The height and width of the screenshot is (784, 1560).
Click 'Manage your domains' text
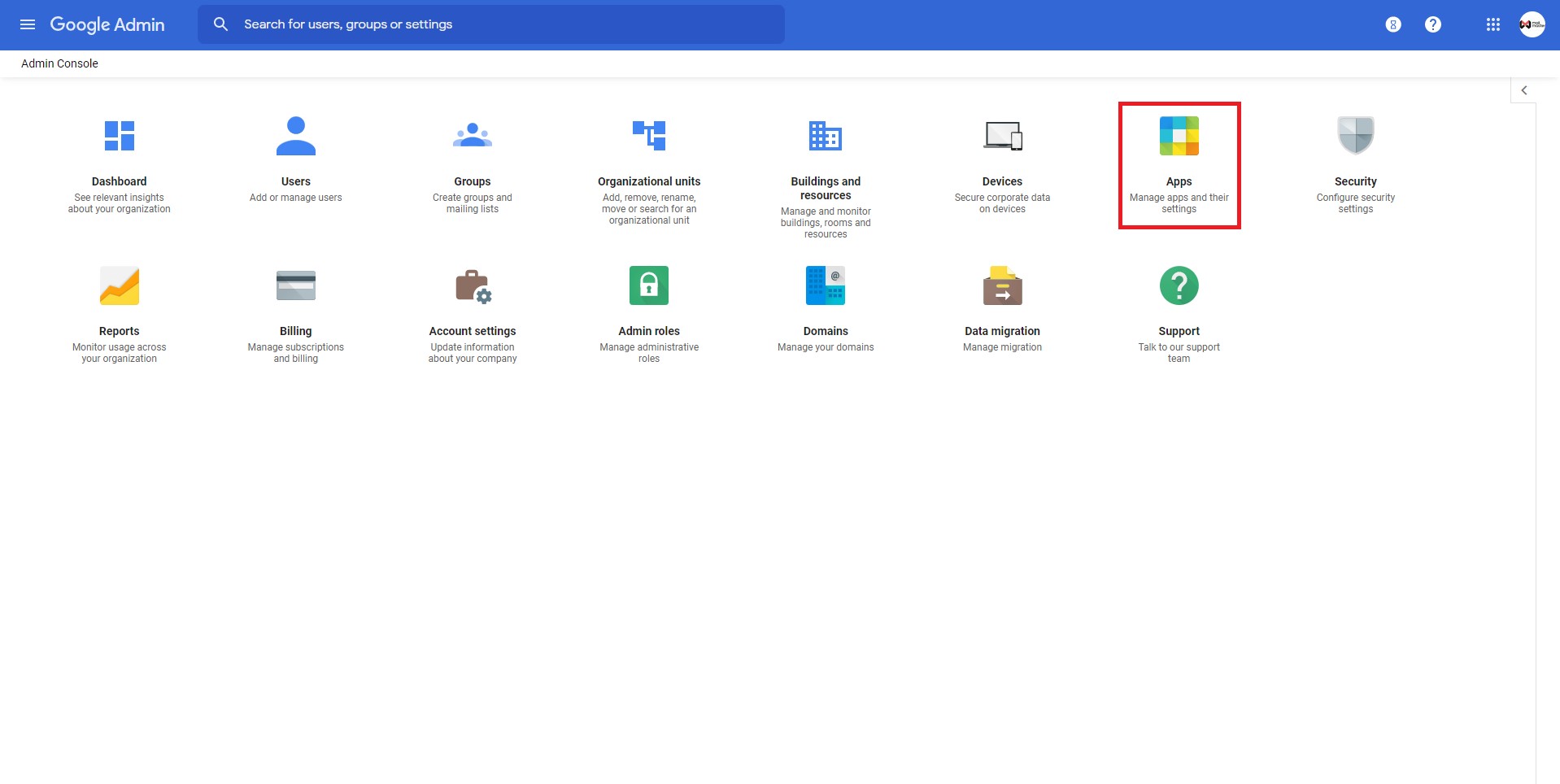coord(826,347)
